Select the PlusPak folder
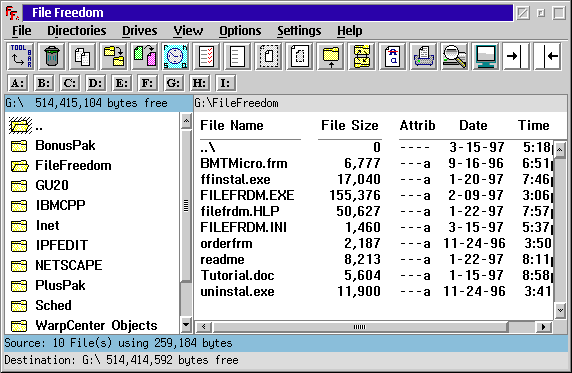The width and height of the screenshot is (572, 373). (x=48, y=285)
